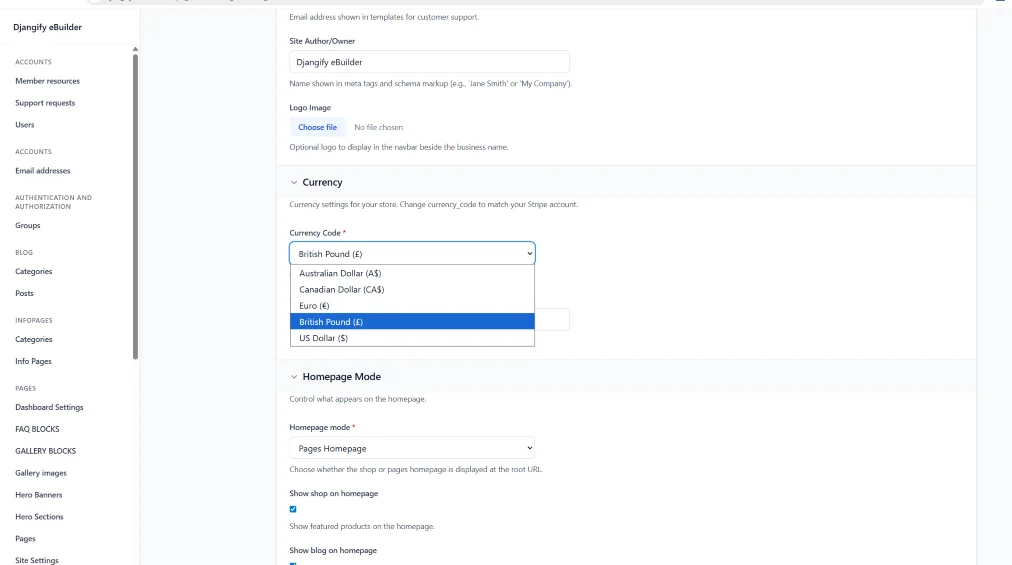The image size is (1012, 565).
Task: Open Groups under Authentication
Action: click(x=28, y=225)
